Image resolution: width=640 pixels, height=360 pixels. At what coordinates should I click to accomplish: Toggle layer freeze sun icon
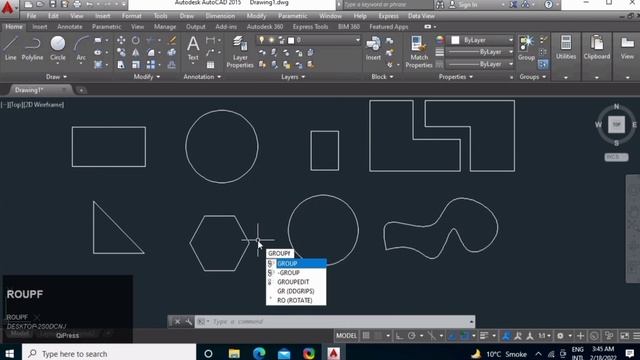pos(271,40)
